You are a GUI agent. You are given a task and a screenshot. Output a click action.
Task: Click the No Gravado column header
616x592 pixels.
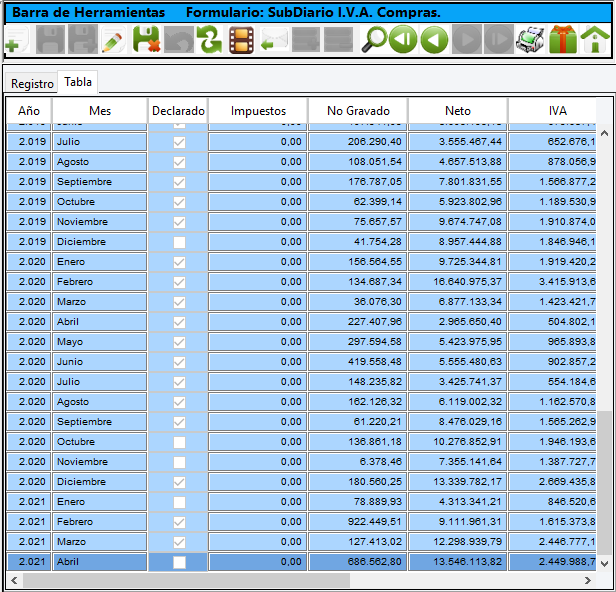[357, 111]
